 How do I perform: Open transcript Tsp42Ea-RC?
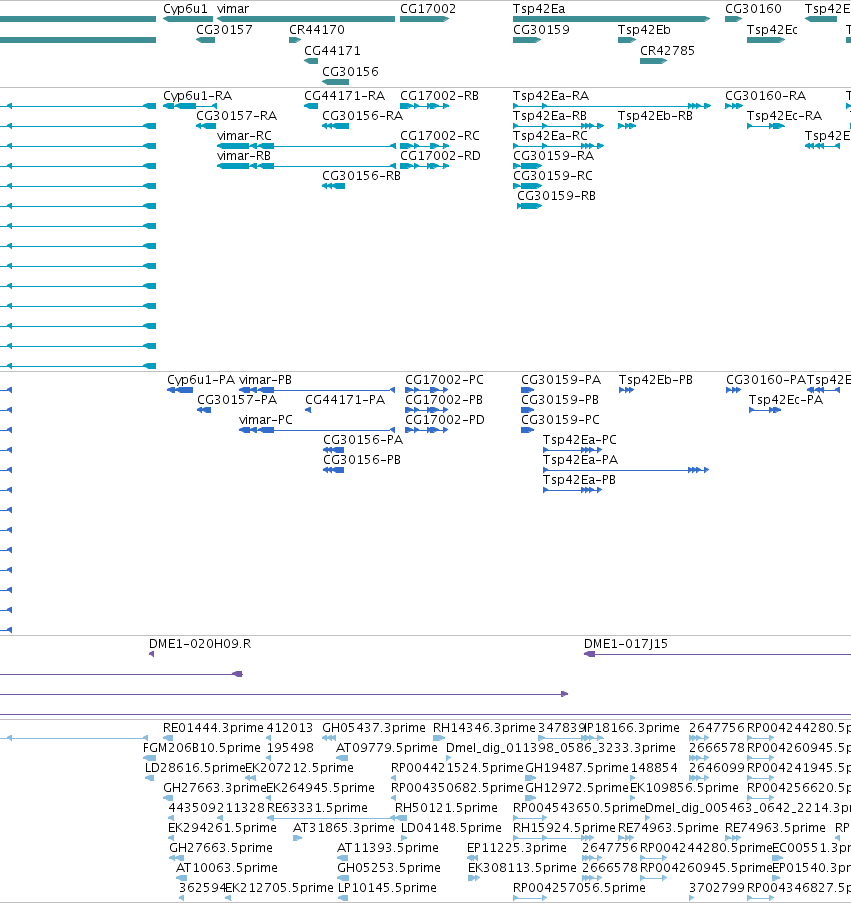[x=550, y=136]
